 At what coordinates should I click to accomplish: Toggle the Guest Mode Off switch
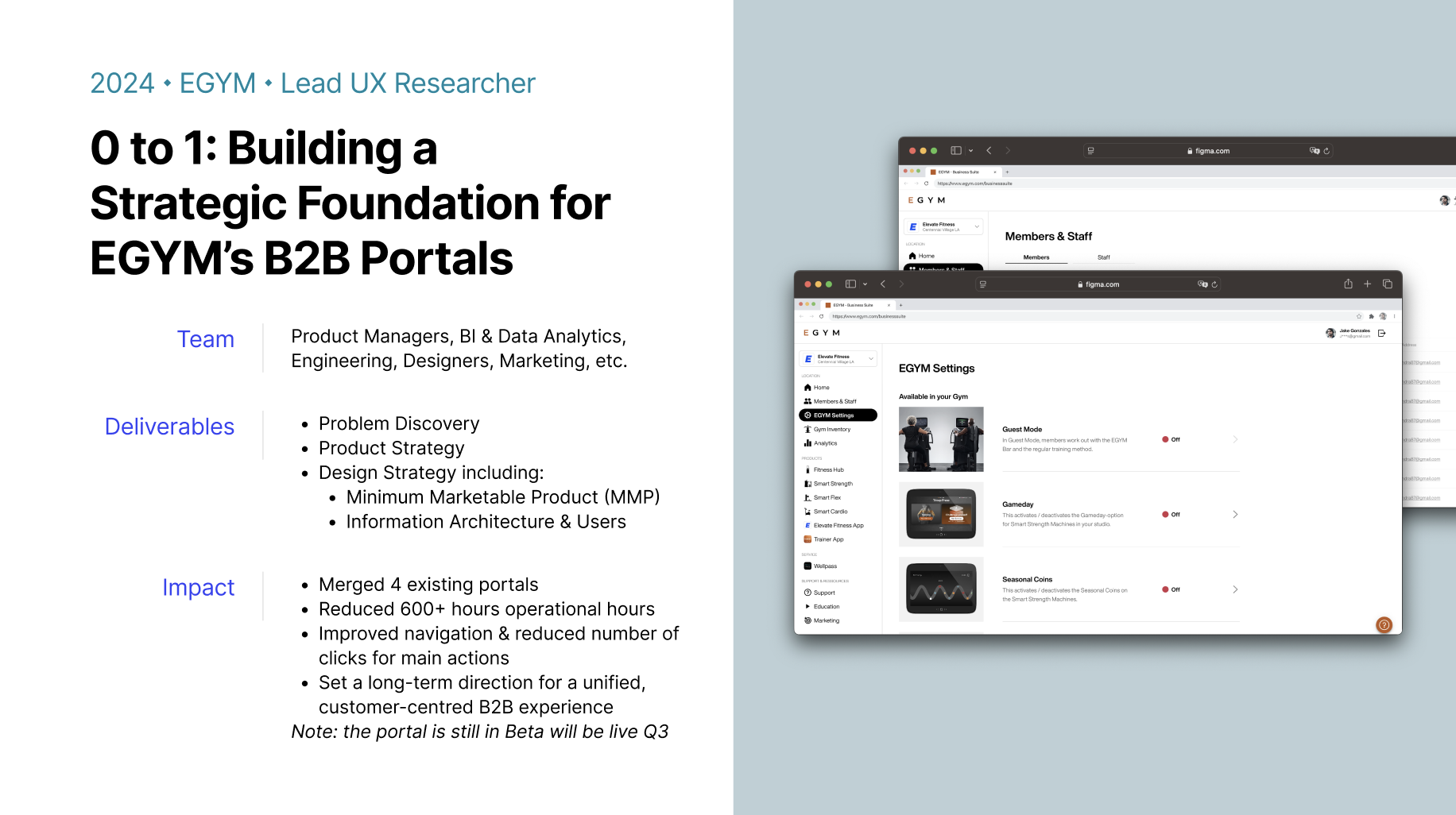(x=1171, y=439)
